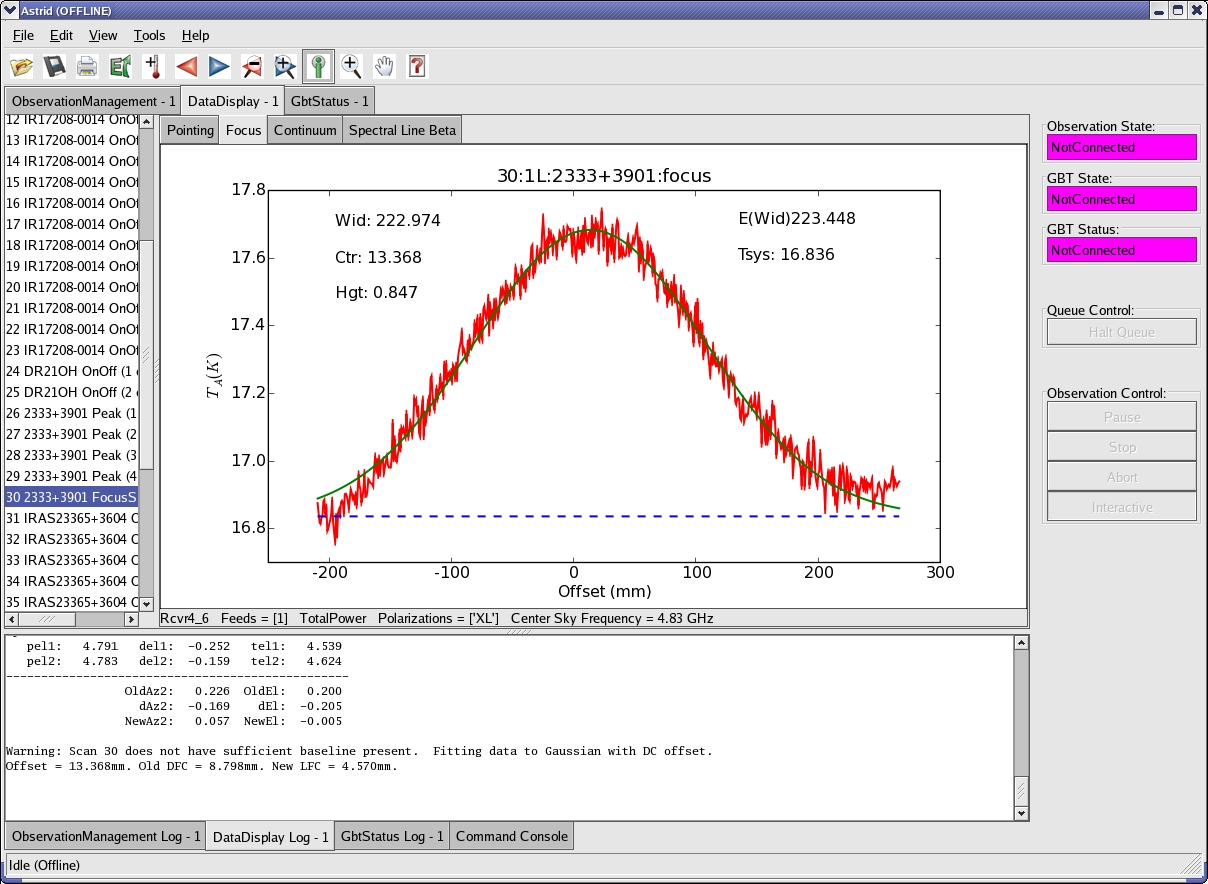Open the GbtStatus - 1 tab

tap(329, 101)
